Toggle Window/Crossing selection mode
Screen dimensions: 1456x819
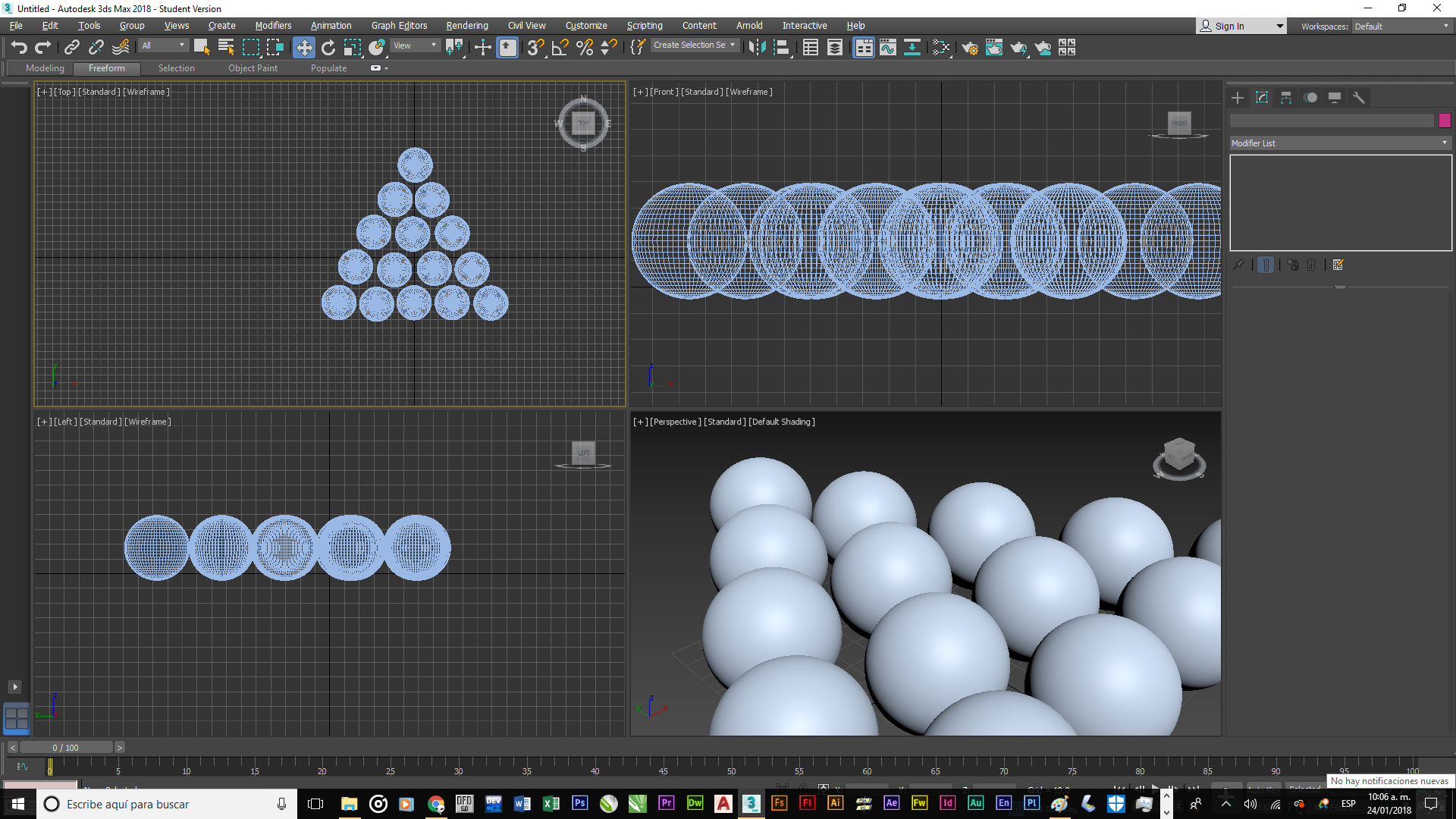275,47
